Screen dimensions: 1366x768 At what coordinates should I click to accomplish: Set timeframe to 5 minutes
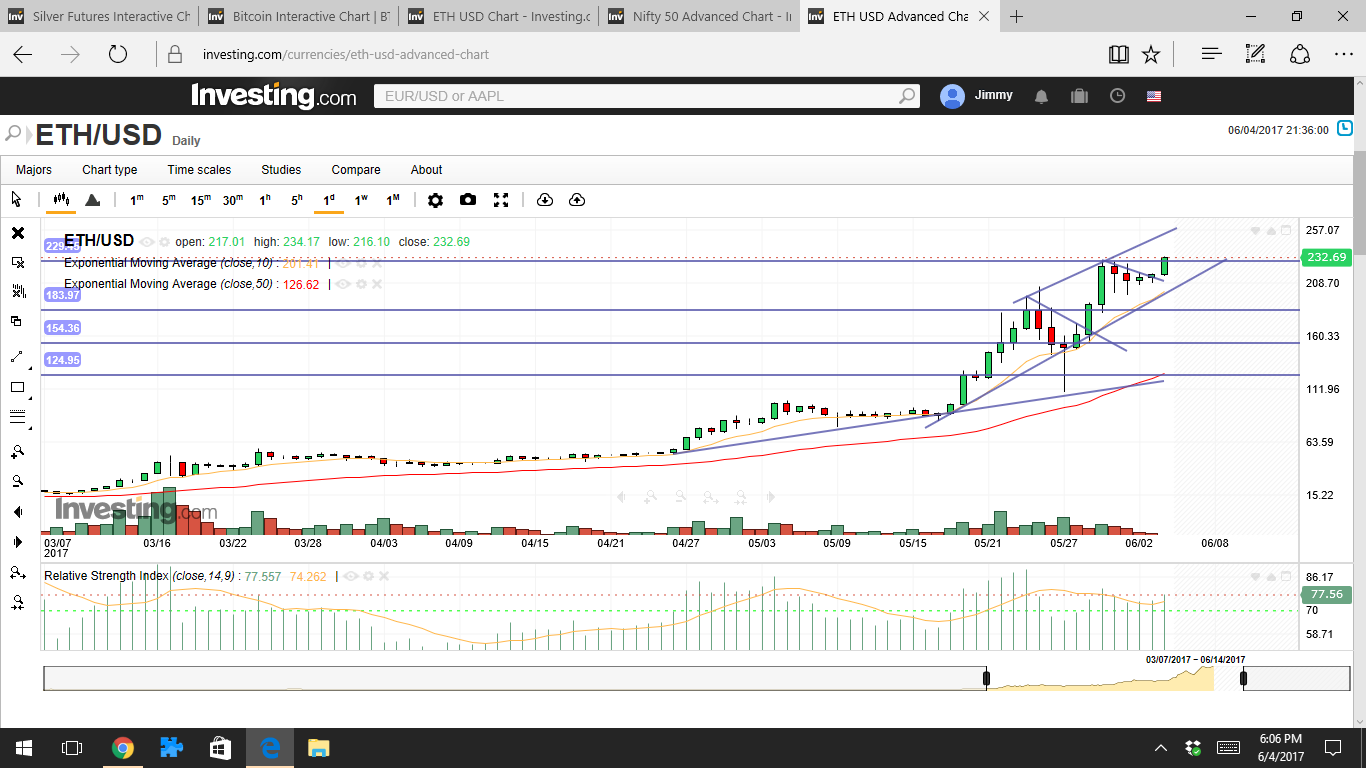[169, 200]
